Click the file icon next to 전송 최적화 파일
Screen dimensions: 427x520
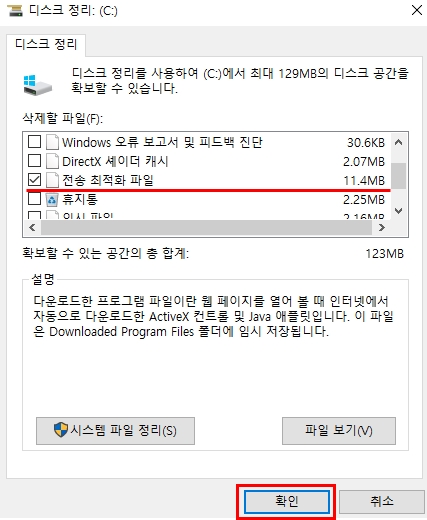click(52, 180)
